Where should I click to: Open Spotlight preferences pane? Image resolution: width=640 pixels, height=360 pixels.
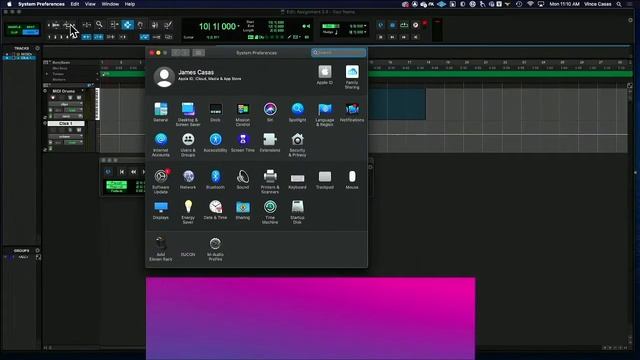(297, 112)
